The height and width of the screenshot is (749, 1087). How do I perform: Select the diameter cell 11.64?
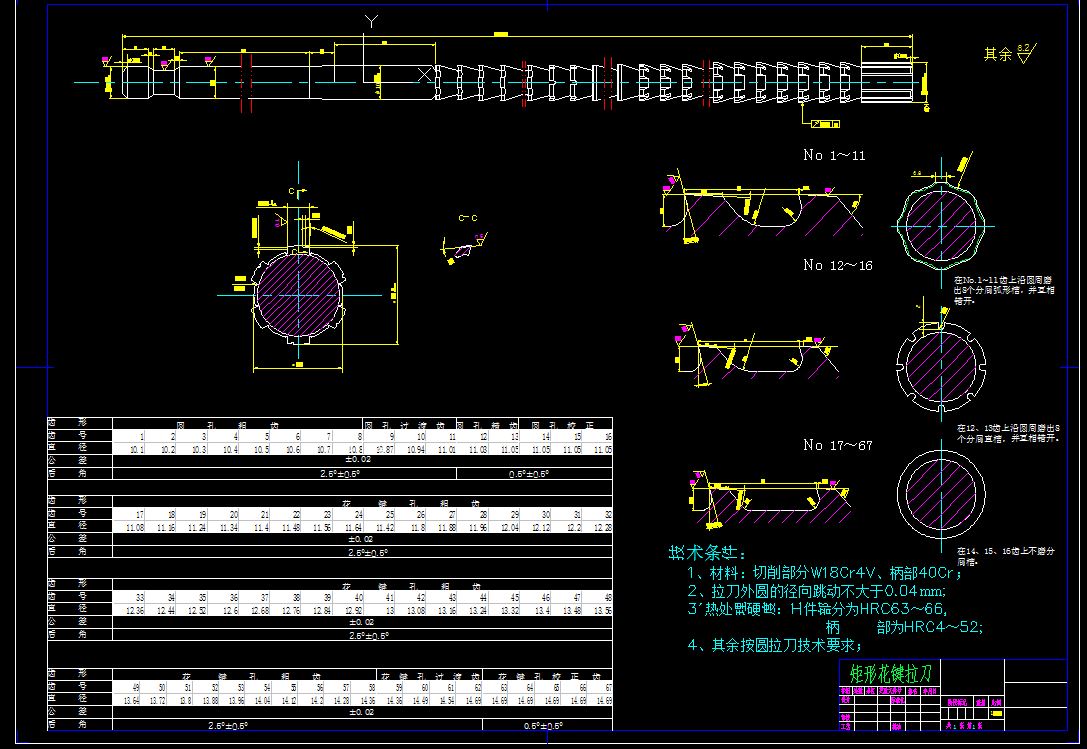pos(354,528)
